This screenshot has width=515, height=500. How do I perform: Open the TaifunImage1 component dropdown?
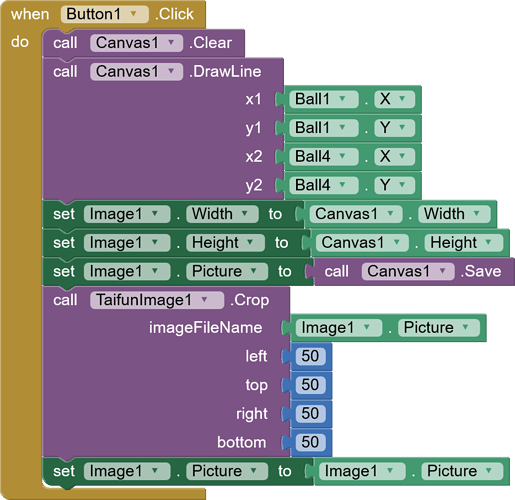click(x=157, y=300)
